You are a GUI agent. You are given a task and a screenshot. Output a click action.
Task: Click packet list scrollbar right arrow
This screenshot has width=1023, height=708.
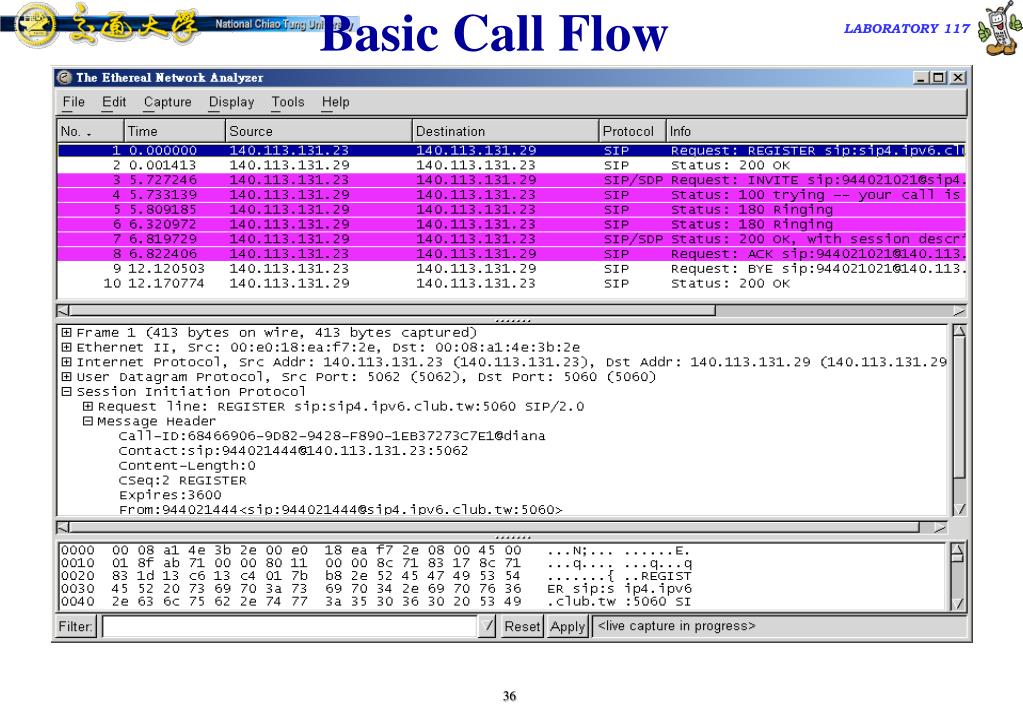(x=959, y=311)
